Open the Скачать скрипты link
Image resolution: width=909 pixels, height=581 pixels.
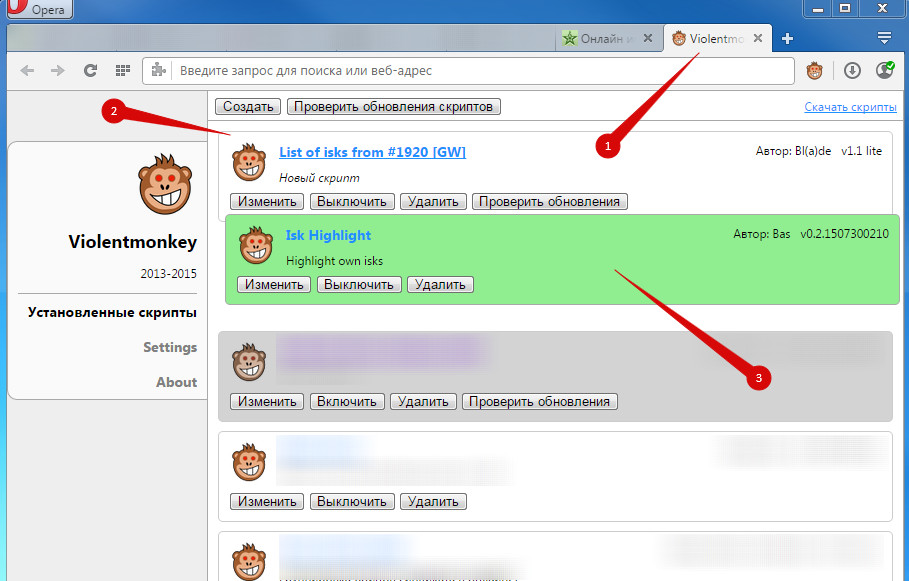click(x=850, y=107)
